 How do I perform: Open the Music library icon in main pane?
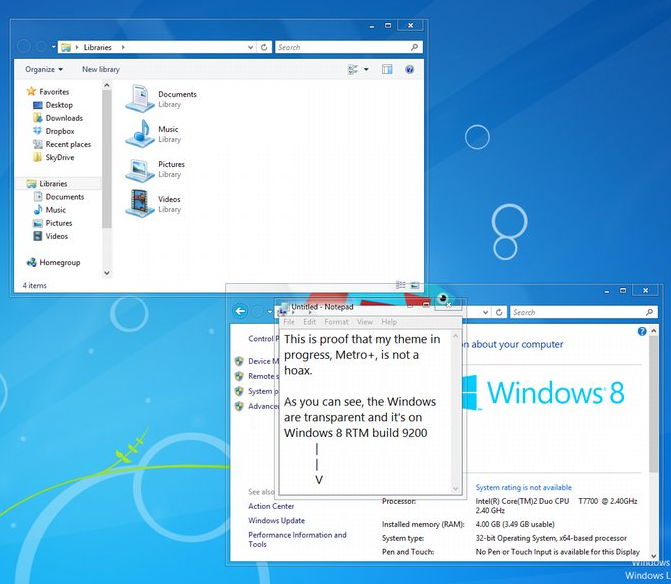[140, 133]
